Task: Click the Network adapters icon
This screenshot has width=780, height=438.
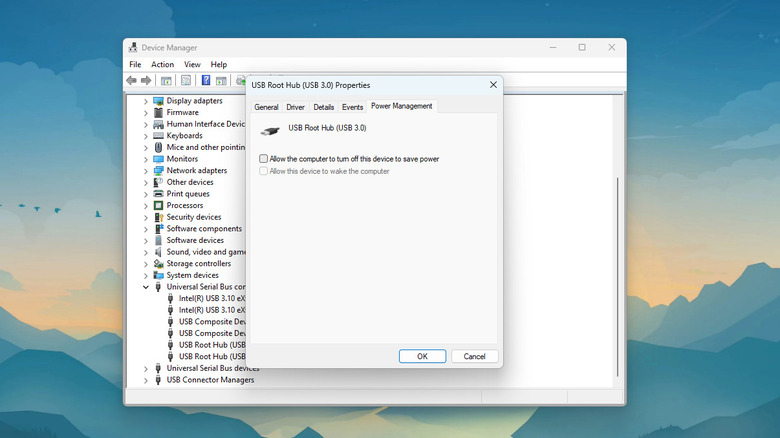Action: 158,171
